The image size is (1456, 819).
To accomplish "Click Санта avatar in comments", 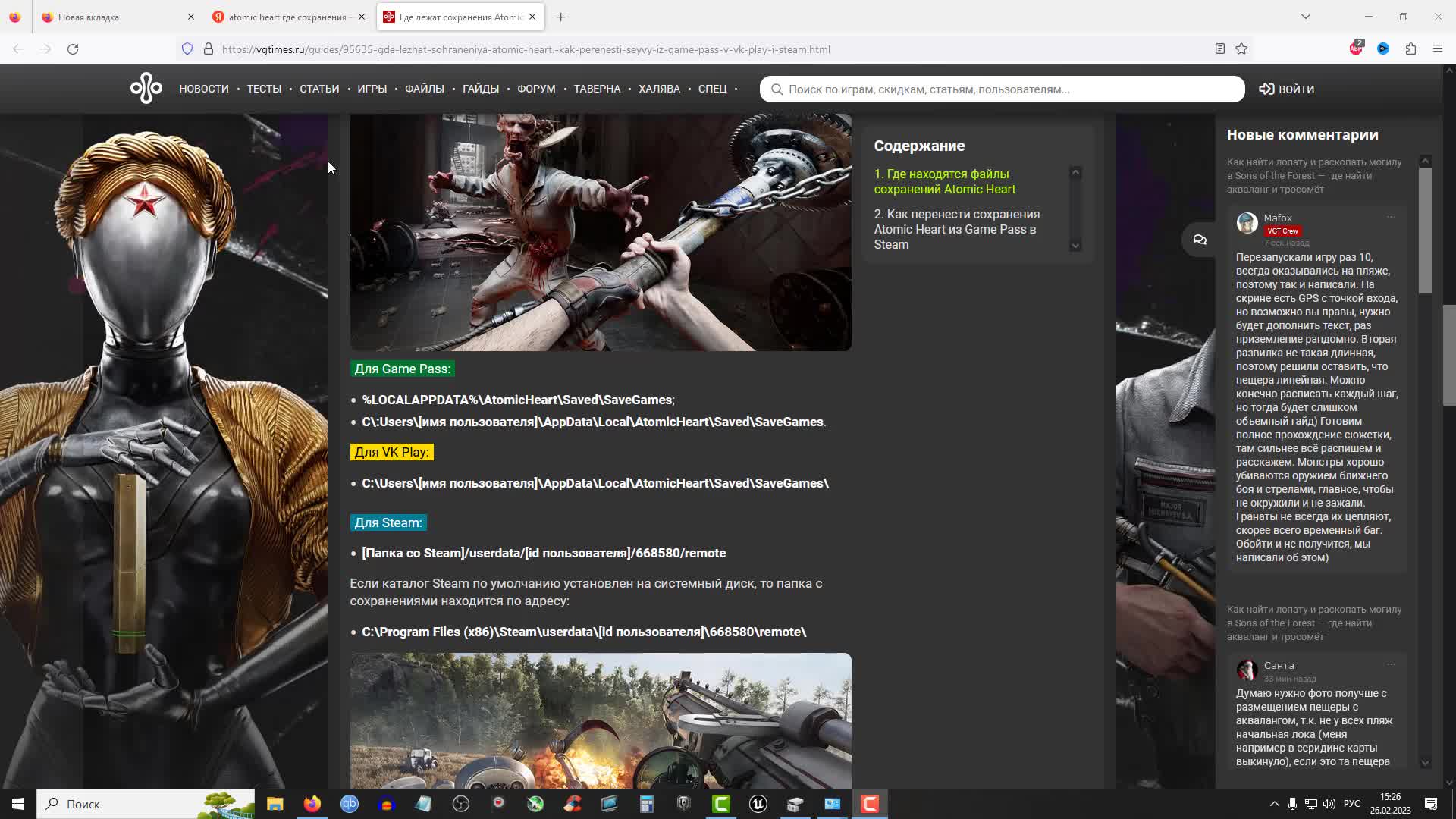I will tap(1247, 670).
